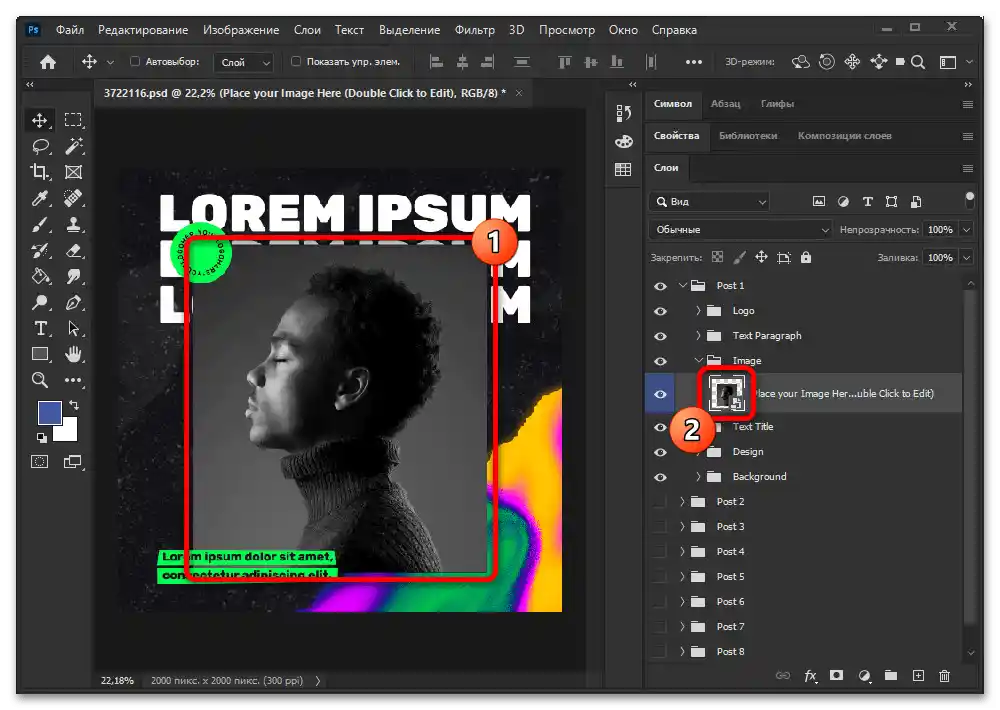Hide the Text Title layer group
The height and width of the screenshot is (710, 1000).
point(660,427)
